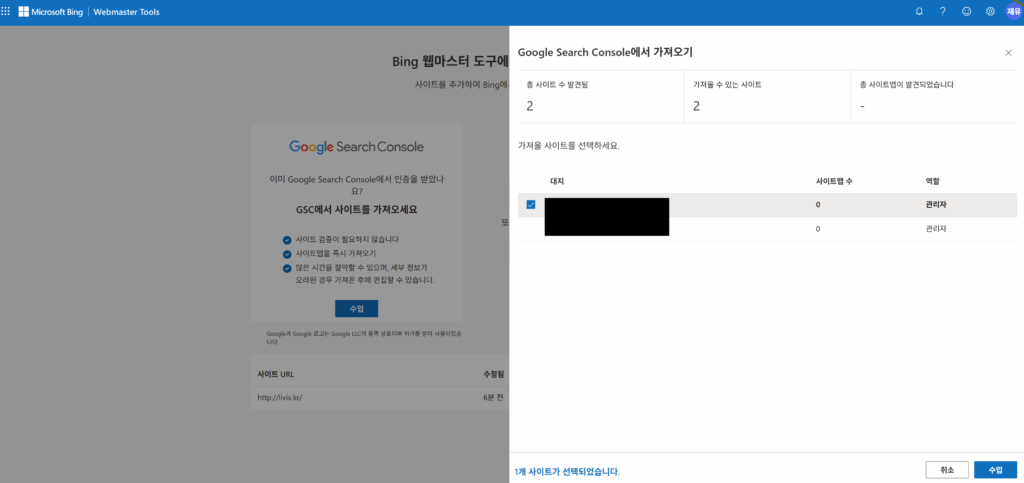Click the Google Search Console에서 가져오기 panel title
This screenshot has height=483, width=1024.
click(x=605, y=52)
